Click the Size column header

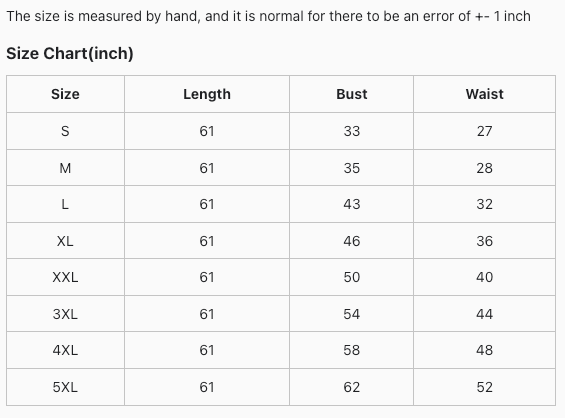click(65, 94)
